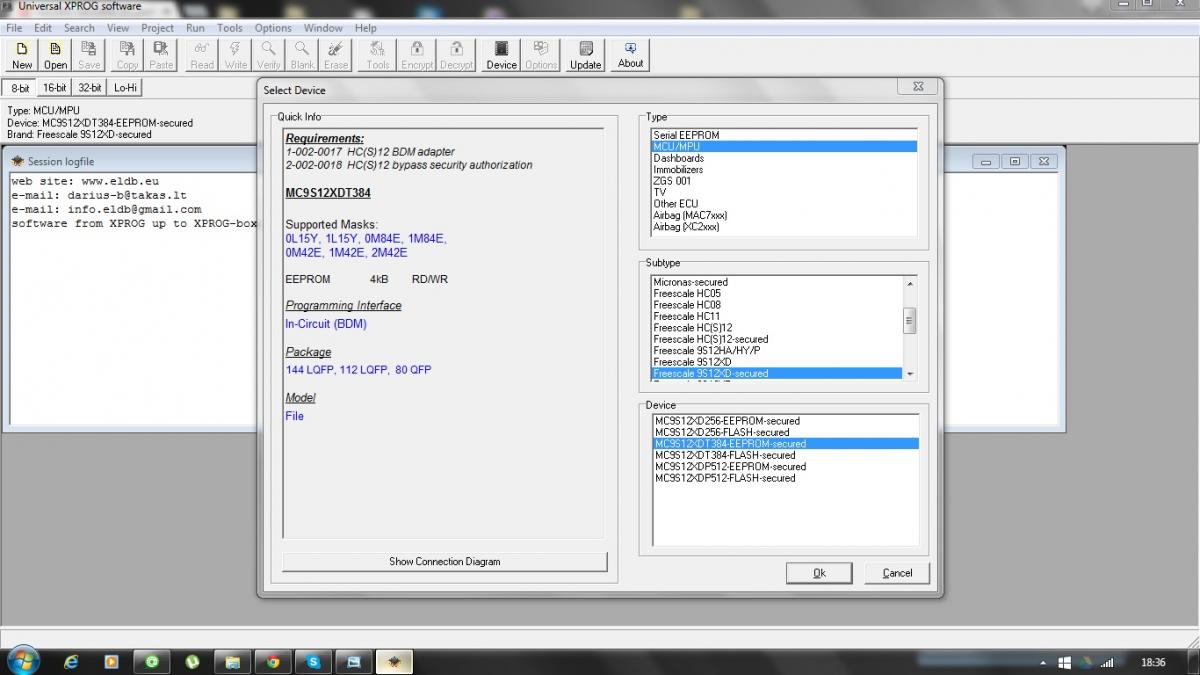
Task: Click the Subtype list scrollbar thumb
Action: coord(910,320)
